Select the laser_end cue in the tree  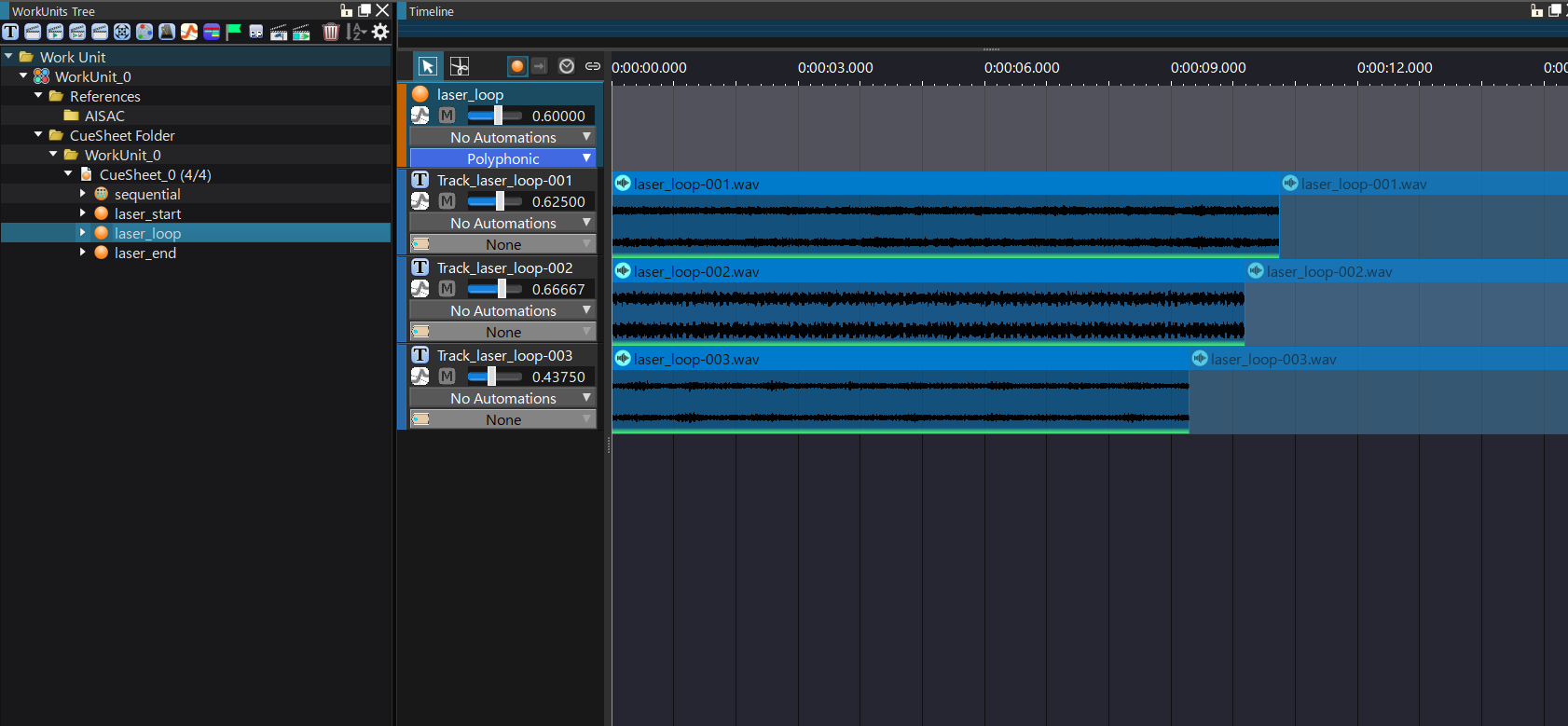click(144, 253)
